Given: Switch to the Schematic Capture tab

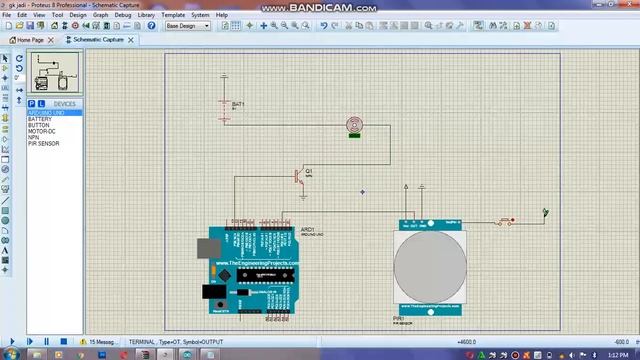Looking at the screenshot, I should click(x=95, y=40).
